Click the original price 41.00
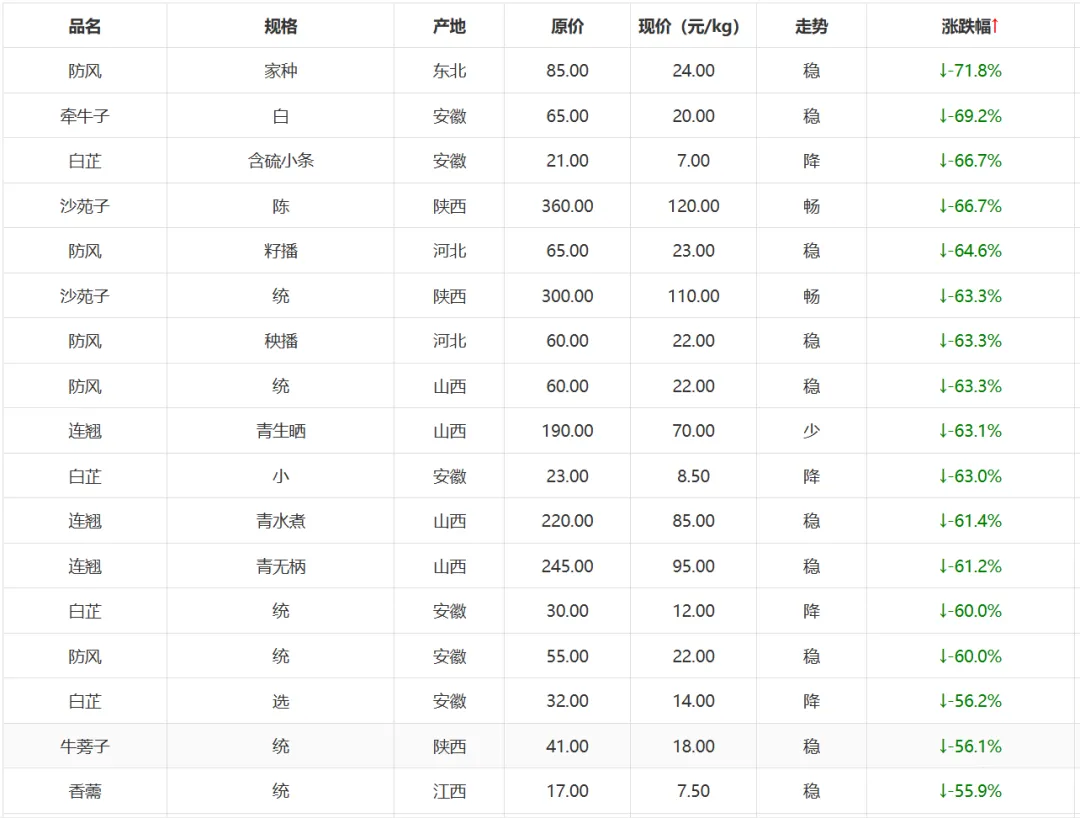Screen dimensions: 1080x818 [x=567, y=746]
